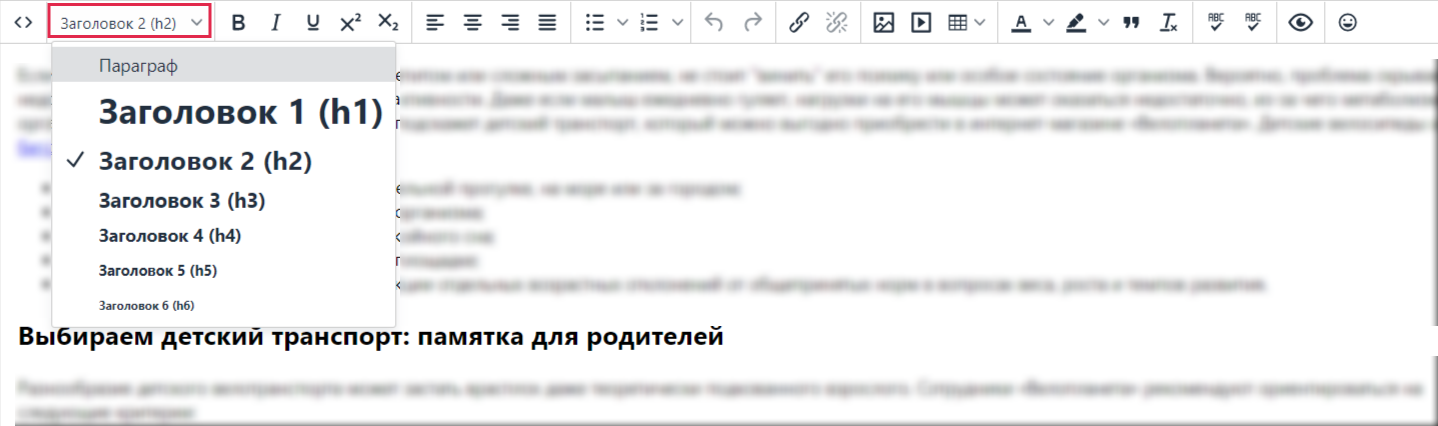Insert a media video
Image resolution: width=1438 pixels, height=426 pixels.
point(921,22)
